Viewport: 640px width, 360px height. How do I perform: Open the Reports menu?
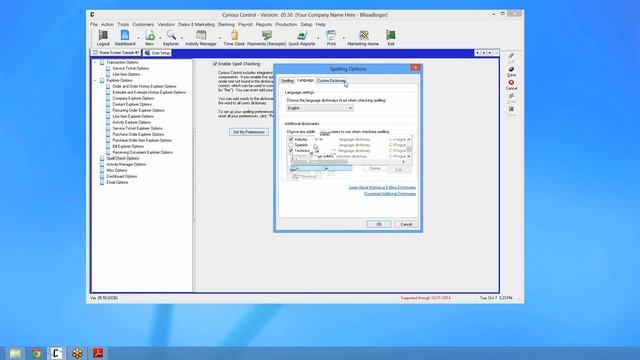pyautogui.click(x=264, y=24)
